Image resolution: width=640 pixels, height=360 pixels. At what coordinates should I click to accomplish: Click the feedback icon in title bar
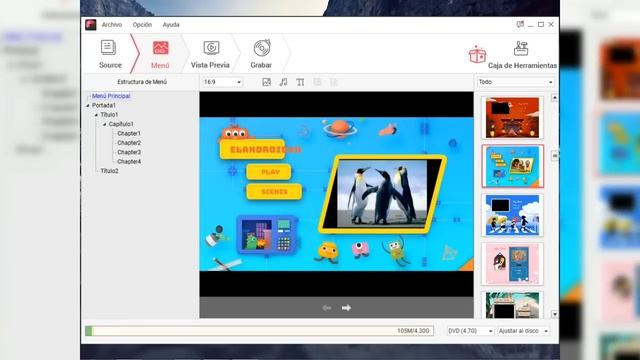520,24
